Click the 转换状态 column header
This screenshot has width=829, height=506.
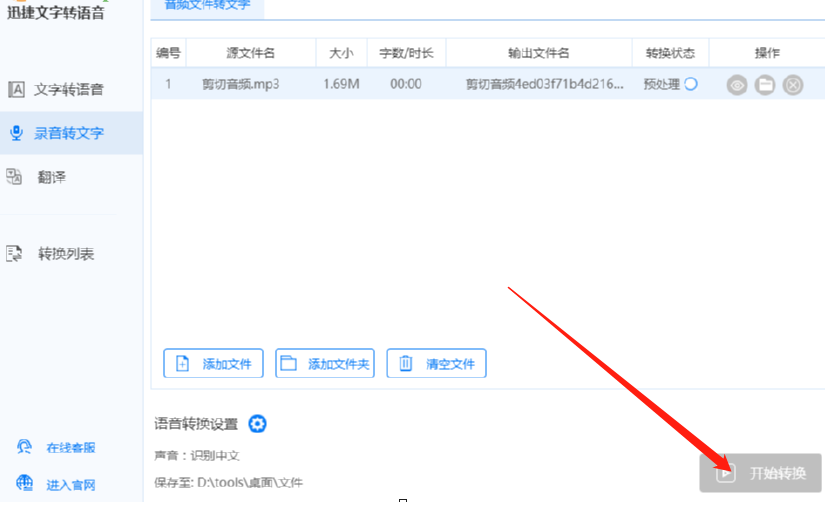click(670, 53)
